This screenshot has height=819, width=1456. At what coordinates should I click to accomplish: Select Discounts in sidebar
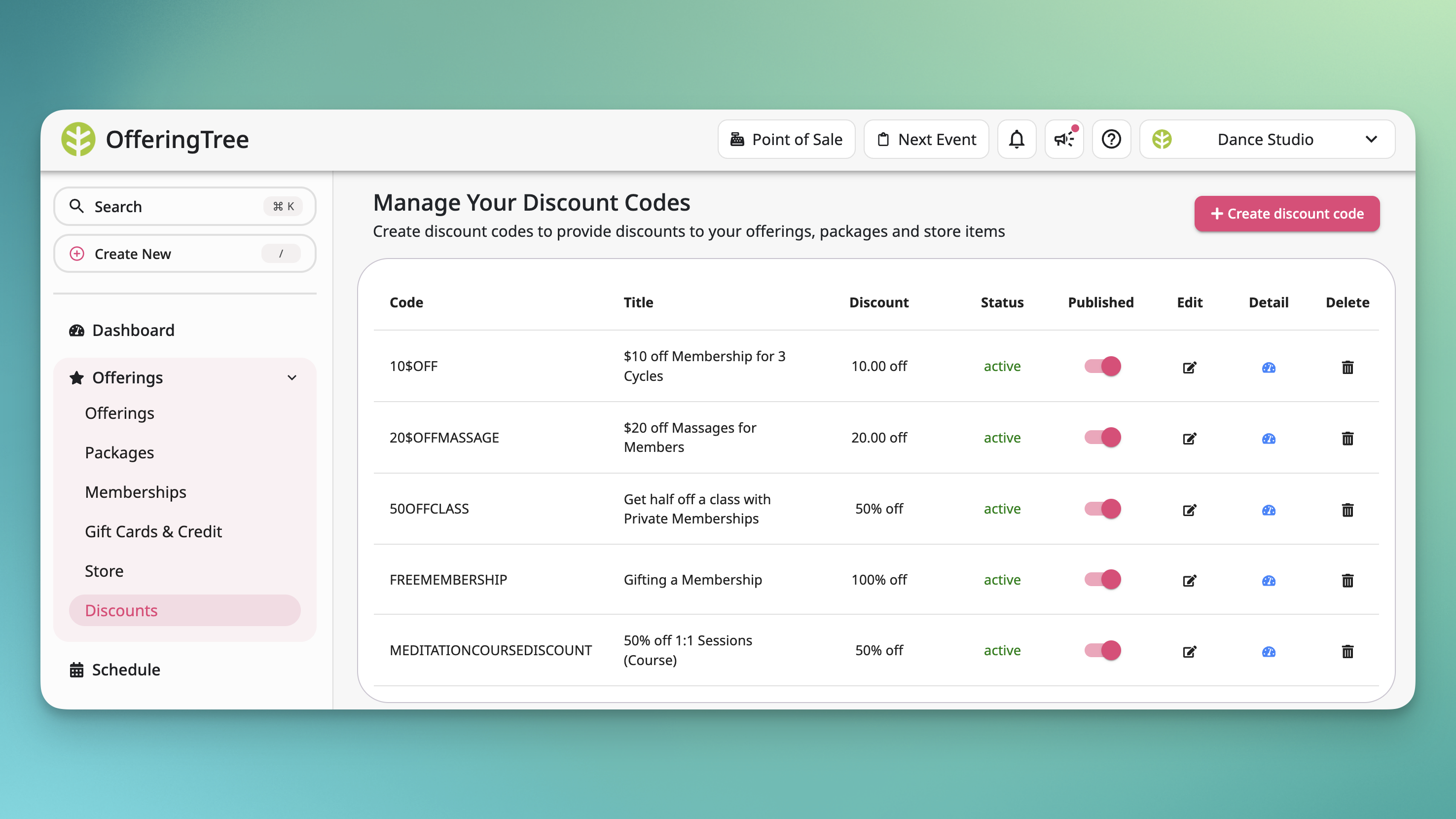pyautogui.click(x=184, y=610)
